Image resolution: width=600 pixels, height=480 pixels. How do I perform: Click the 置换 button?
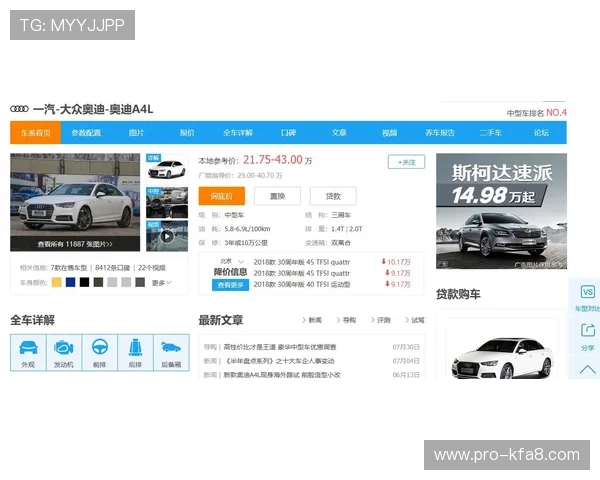(277, 196)
